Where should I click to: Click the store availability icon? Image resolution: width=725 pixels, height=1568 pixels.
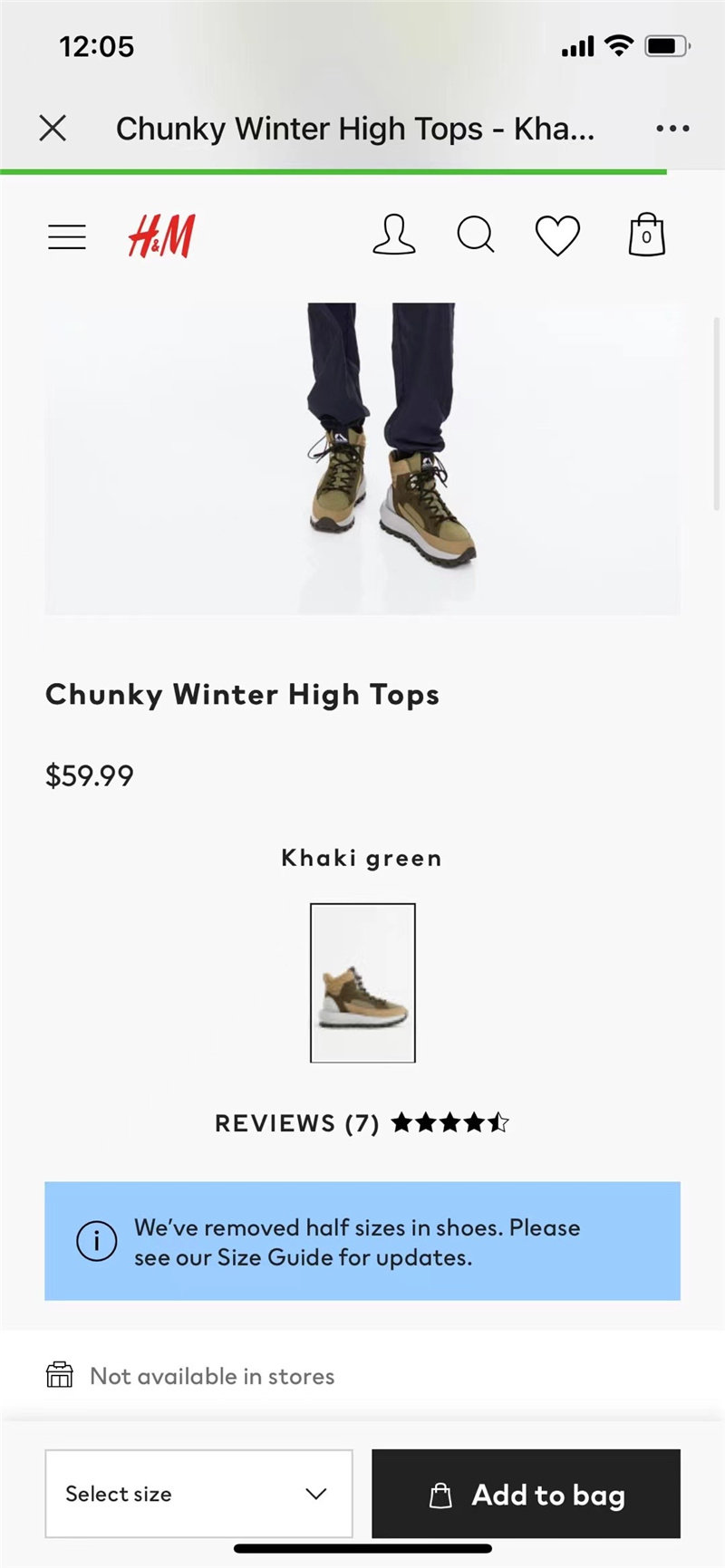[60, 1375]
